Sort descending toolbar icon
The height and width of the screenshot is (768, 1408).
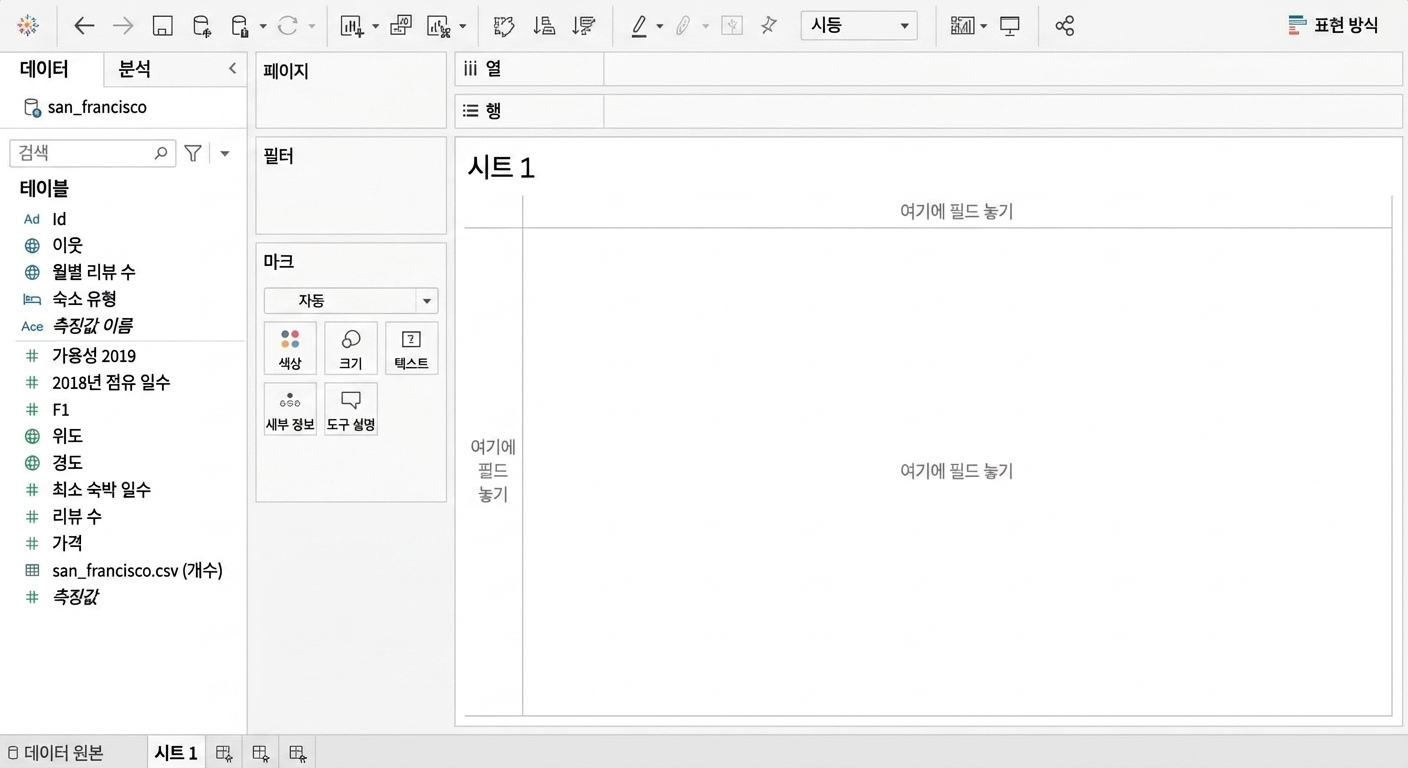pyautogui.click(x=584, y=26)
